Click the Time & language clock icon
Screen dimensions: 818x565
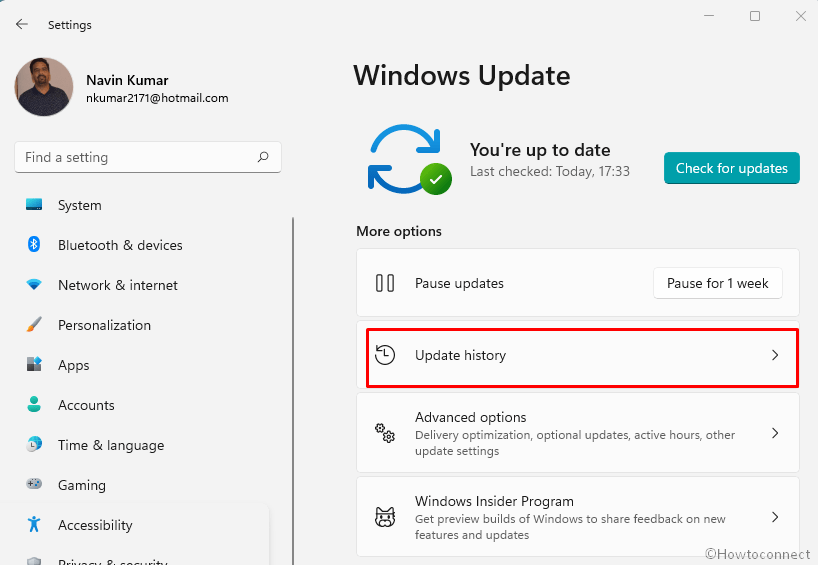(34, 444)
